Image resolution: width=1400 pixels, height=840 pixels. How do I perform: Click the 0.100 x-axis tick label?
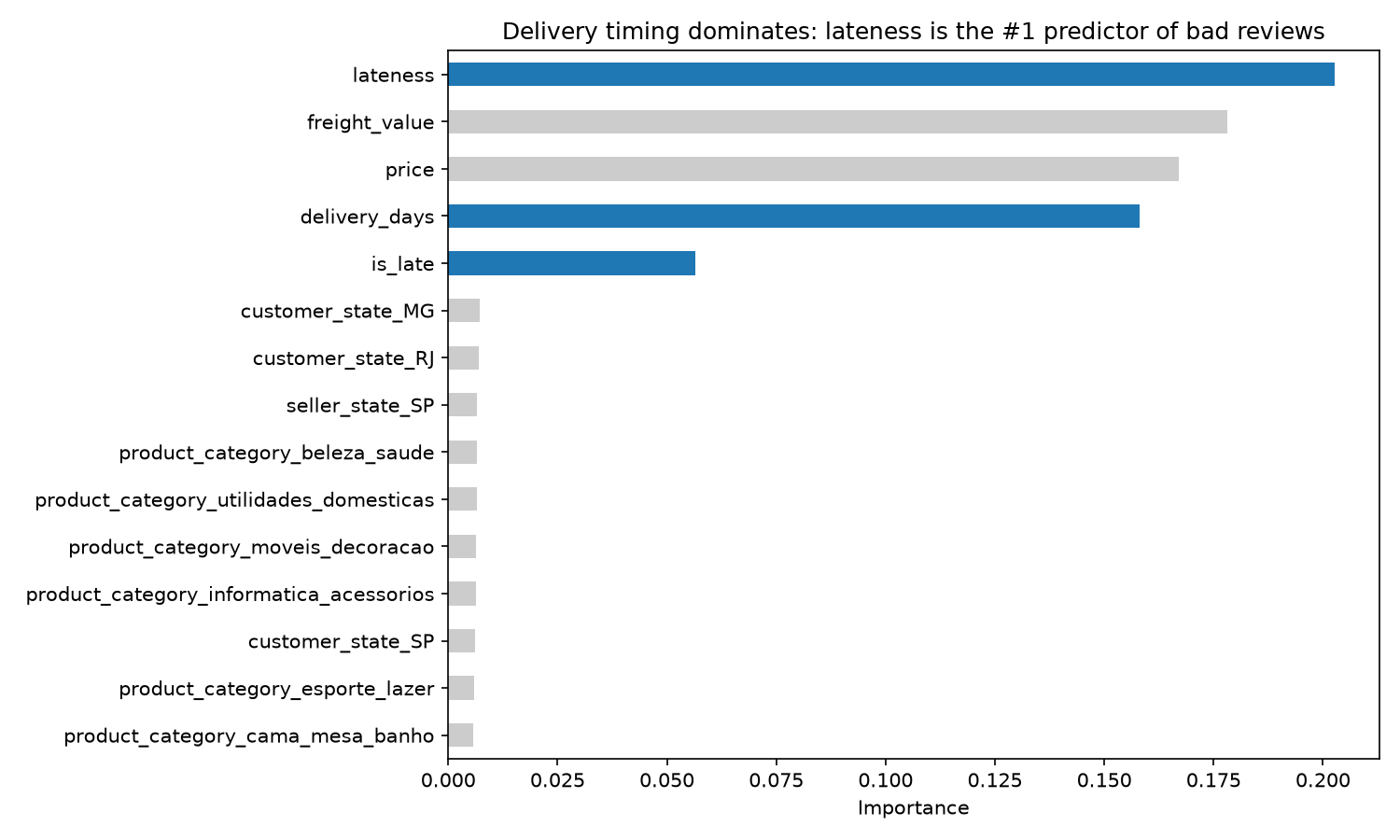[x=885, y=780]
